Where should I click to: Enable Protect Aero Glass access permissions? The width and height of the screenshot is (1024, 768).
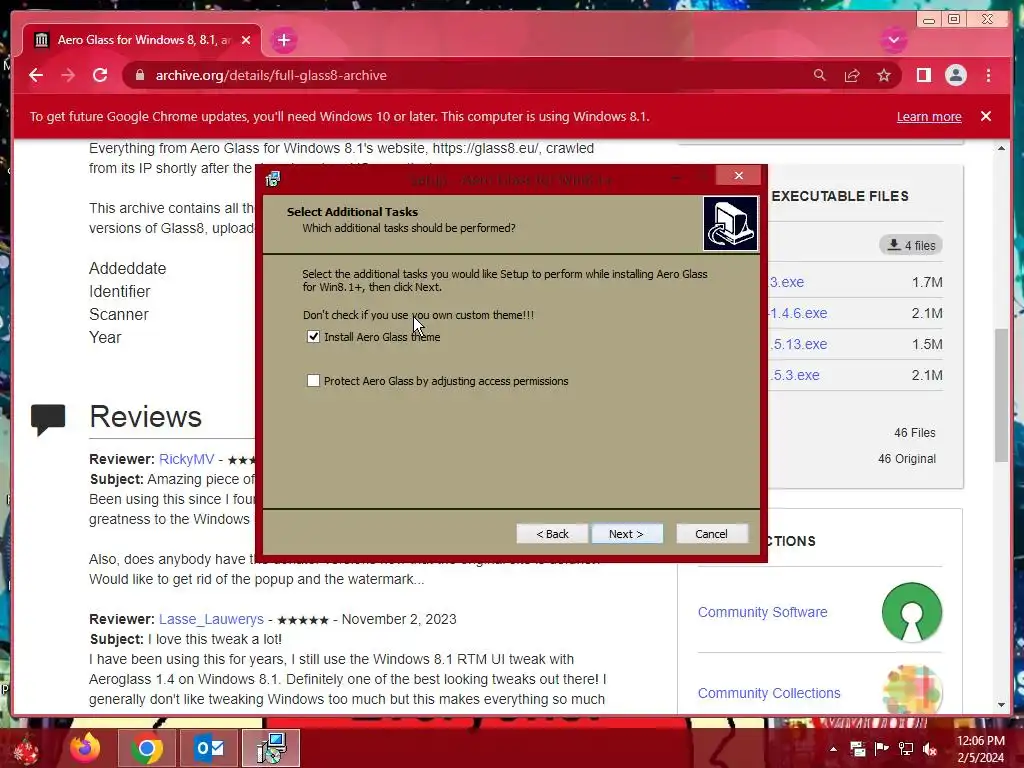[x=313, y=381]
